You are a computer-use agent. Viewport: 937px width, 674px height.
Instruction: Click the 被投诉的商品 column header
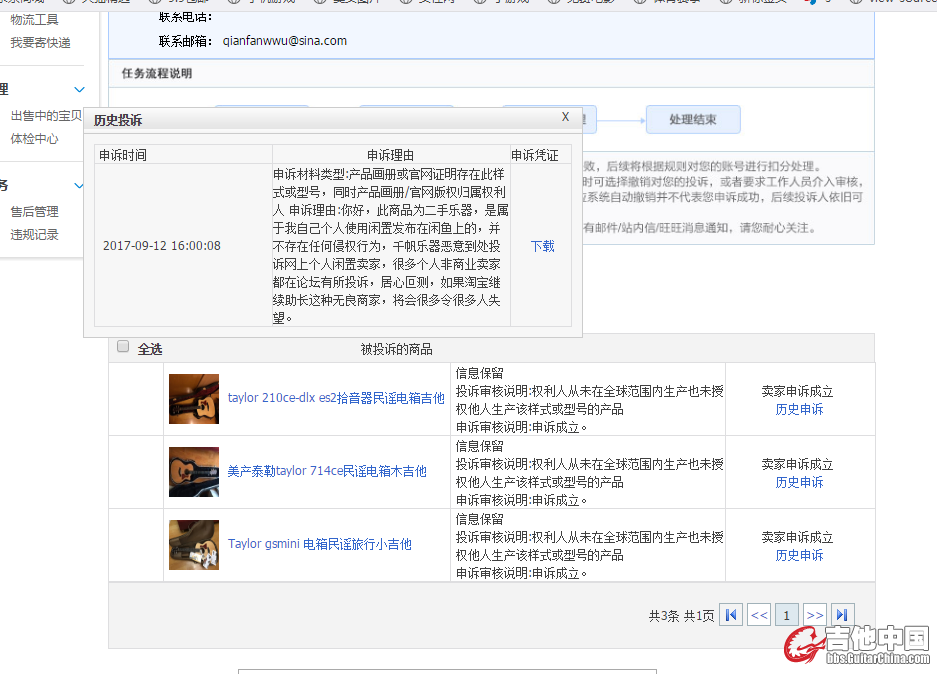tap(397, 349)
